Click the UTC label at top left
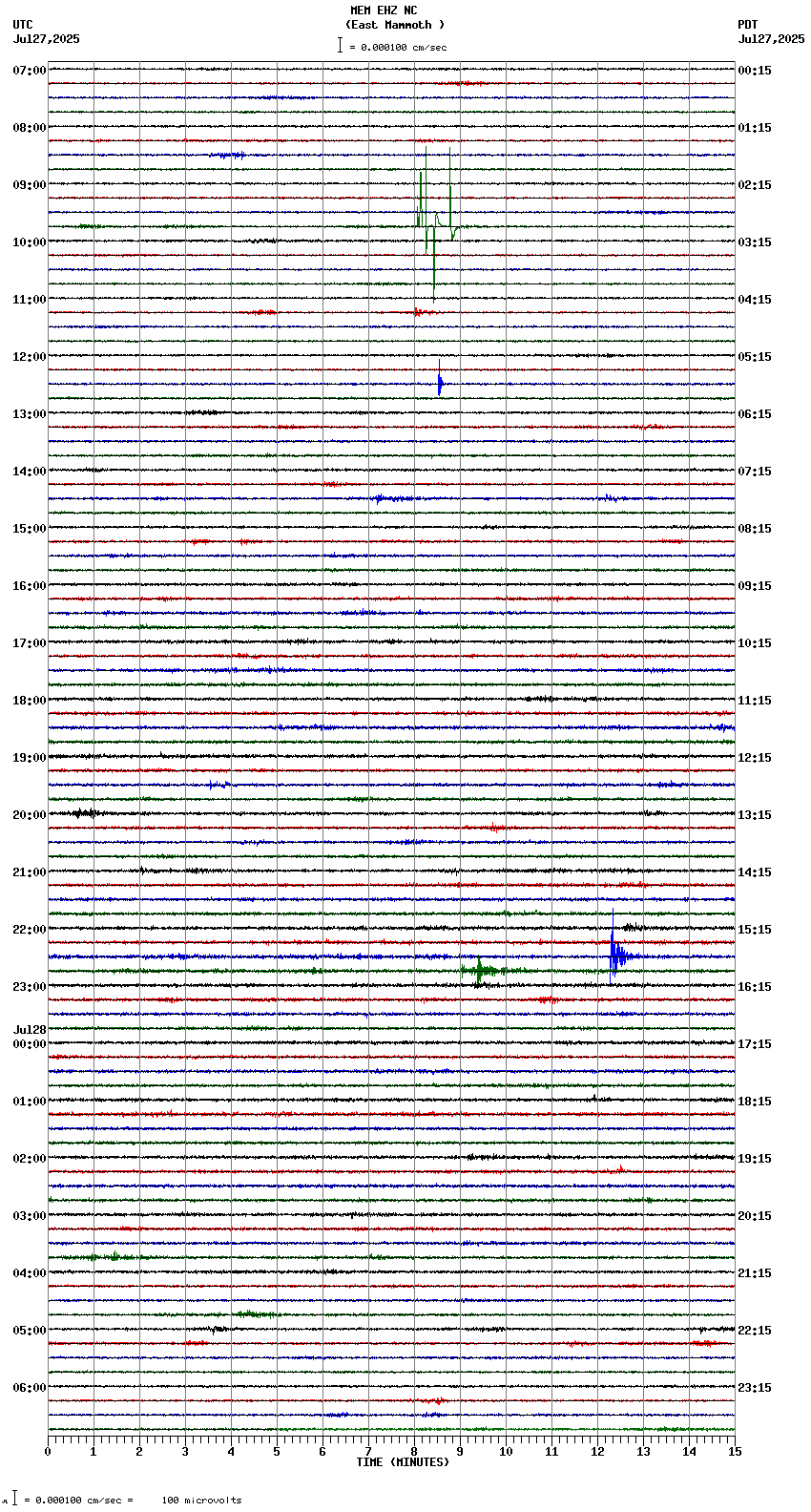This screenshot has height=1512, width=811. (23, 25)
